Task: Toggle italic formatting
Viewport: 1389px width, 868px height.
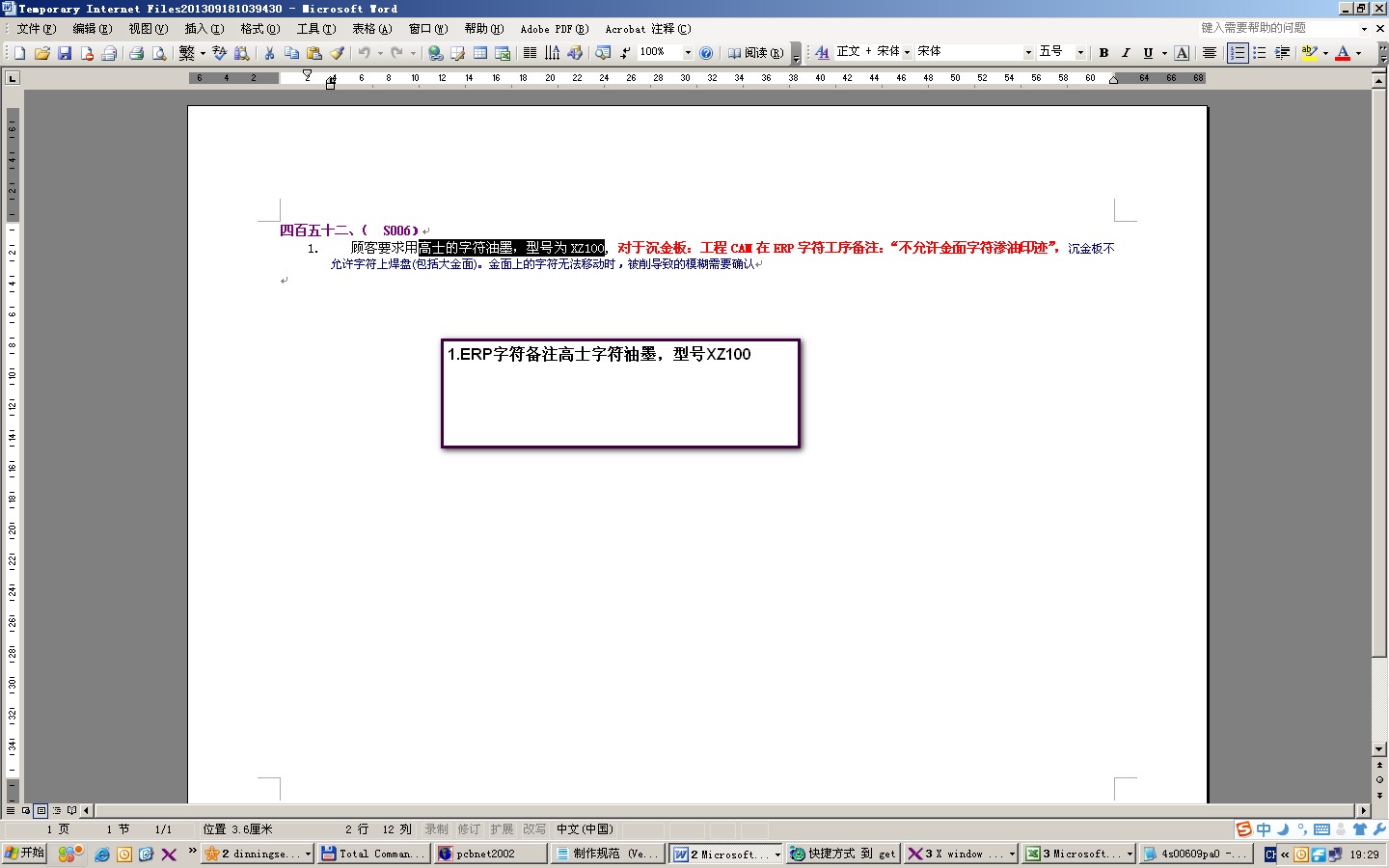Action: click(x=1126, y=53)
